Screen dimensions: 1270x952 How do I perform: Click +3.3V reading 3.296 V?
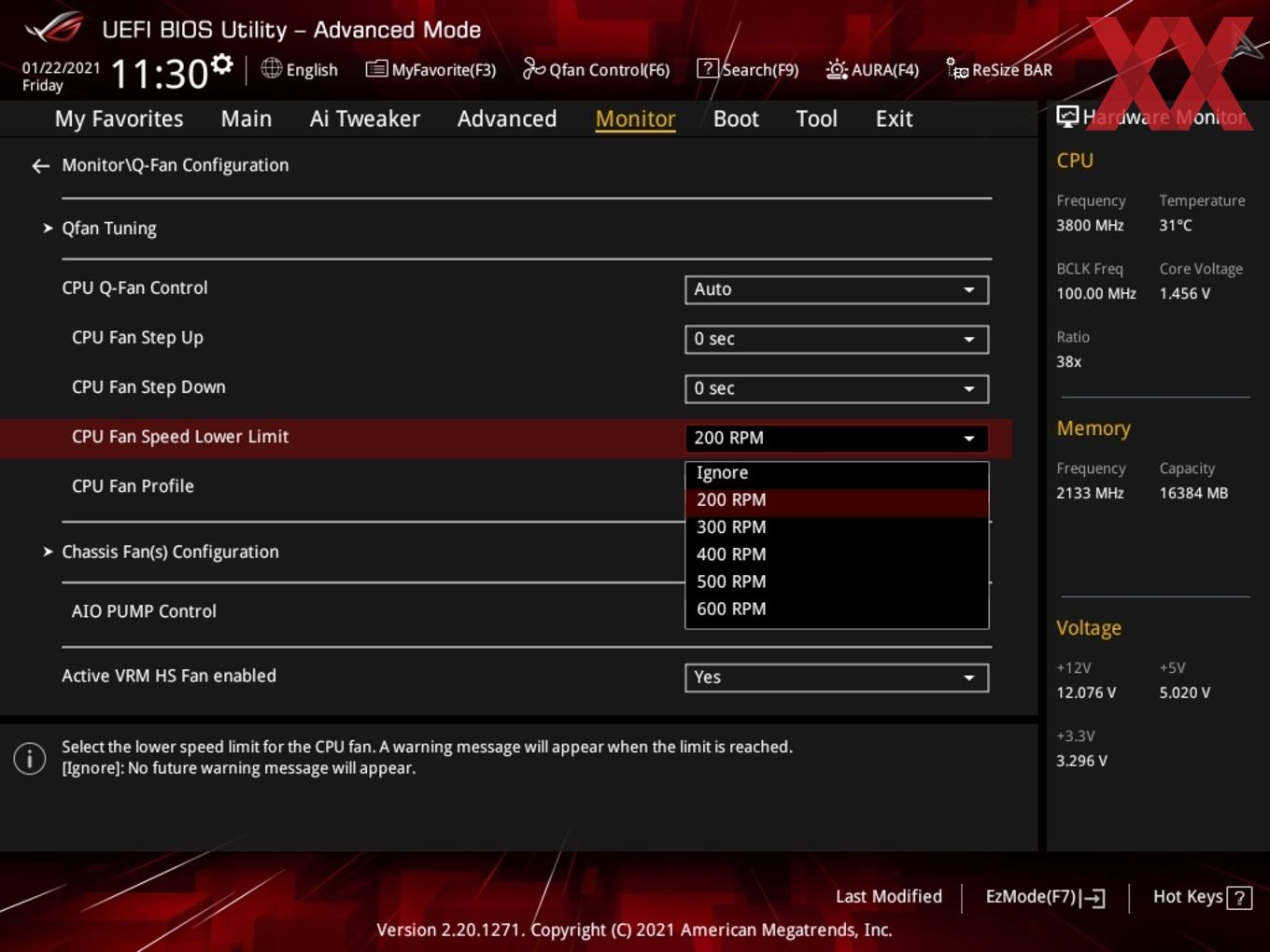click(1081, 761)
